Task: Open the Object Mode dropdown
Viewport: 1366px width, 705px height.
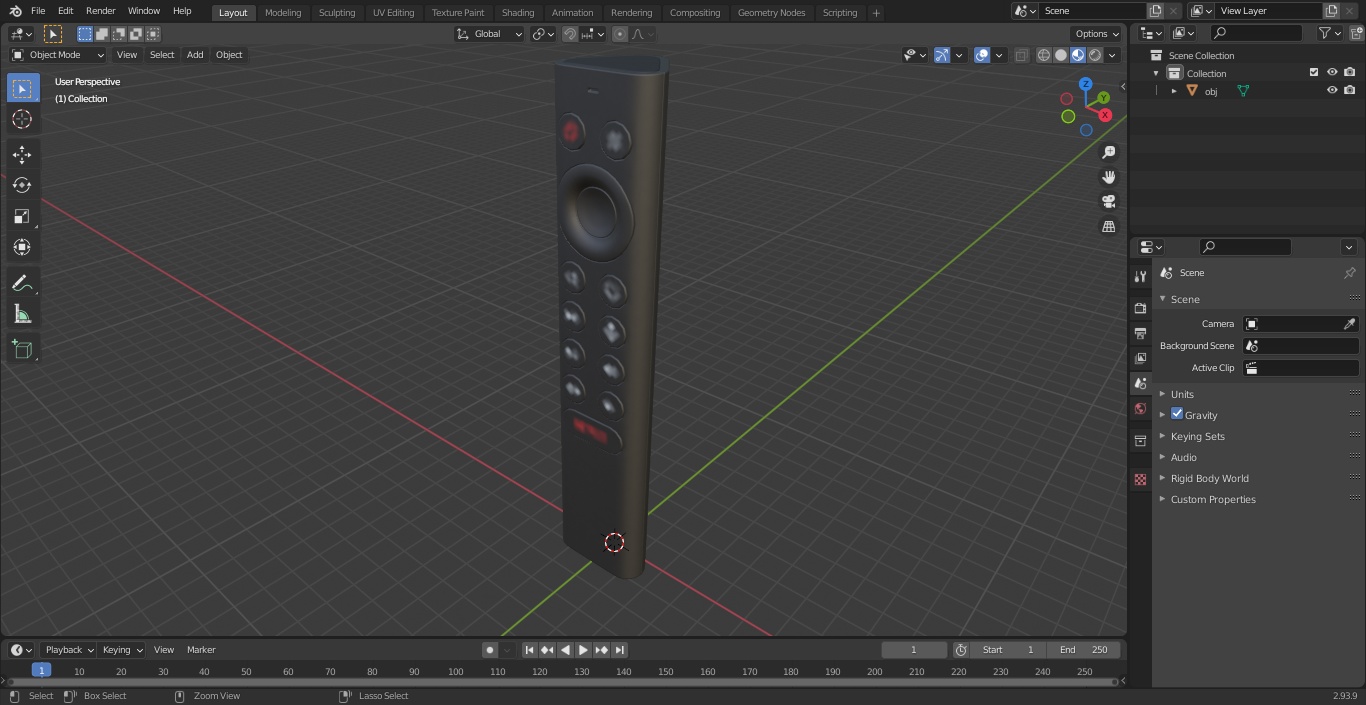Action: click(57, 55)
